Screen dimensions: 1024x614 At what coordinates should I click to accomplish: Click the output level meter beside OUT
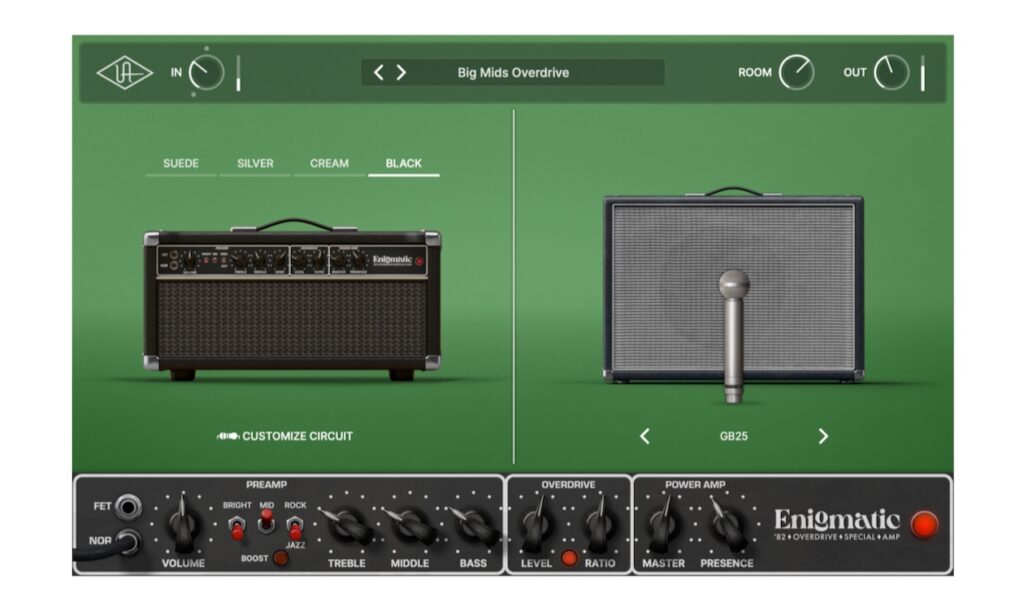(923, 73)
